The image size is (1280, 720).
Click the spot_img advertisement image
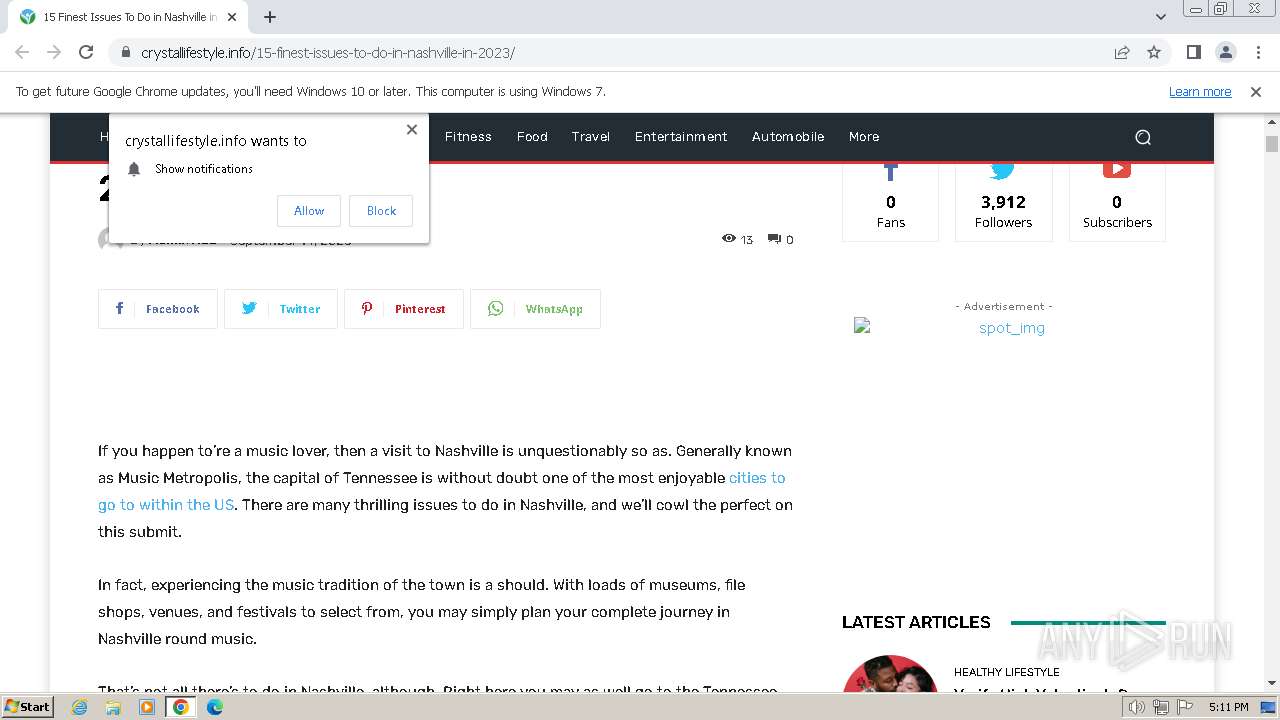tap(1003, 328)
